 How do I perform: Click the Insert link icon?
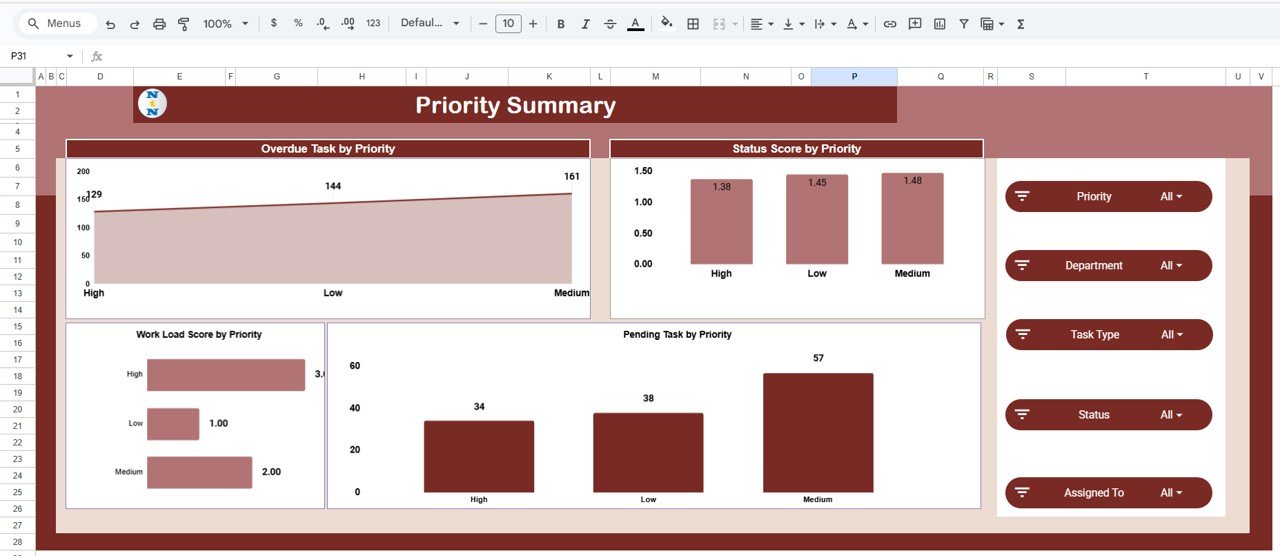click(889, 24)
